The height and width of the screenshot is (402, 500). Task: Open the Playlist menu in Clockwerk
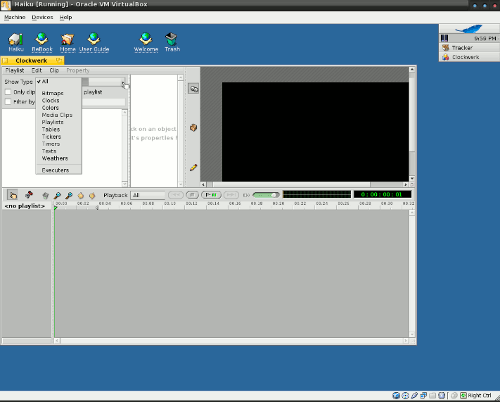pos(15,70)
